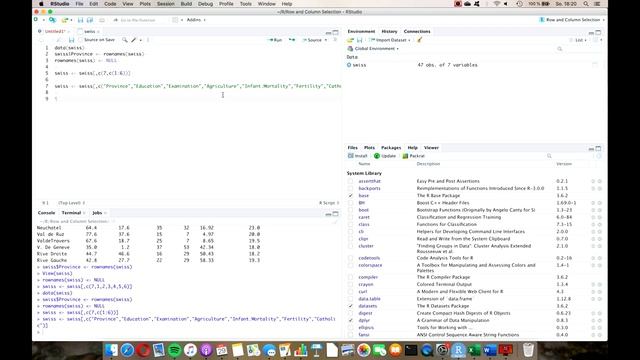Click the Packrat icon in Packages pane

pyautogui.click(x=405, y=156)
